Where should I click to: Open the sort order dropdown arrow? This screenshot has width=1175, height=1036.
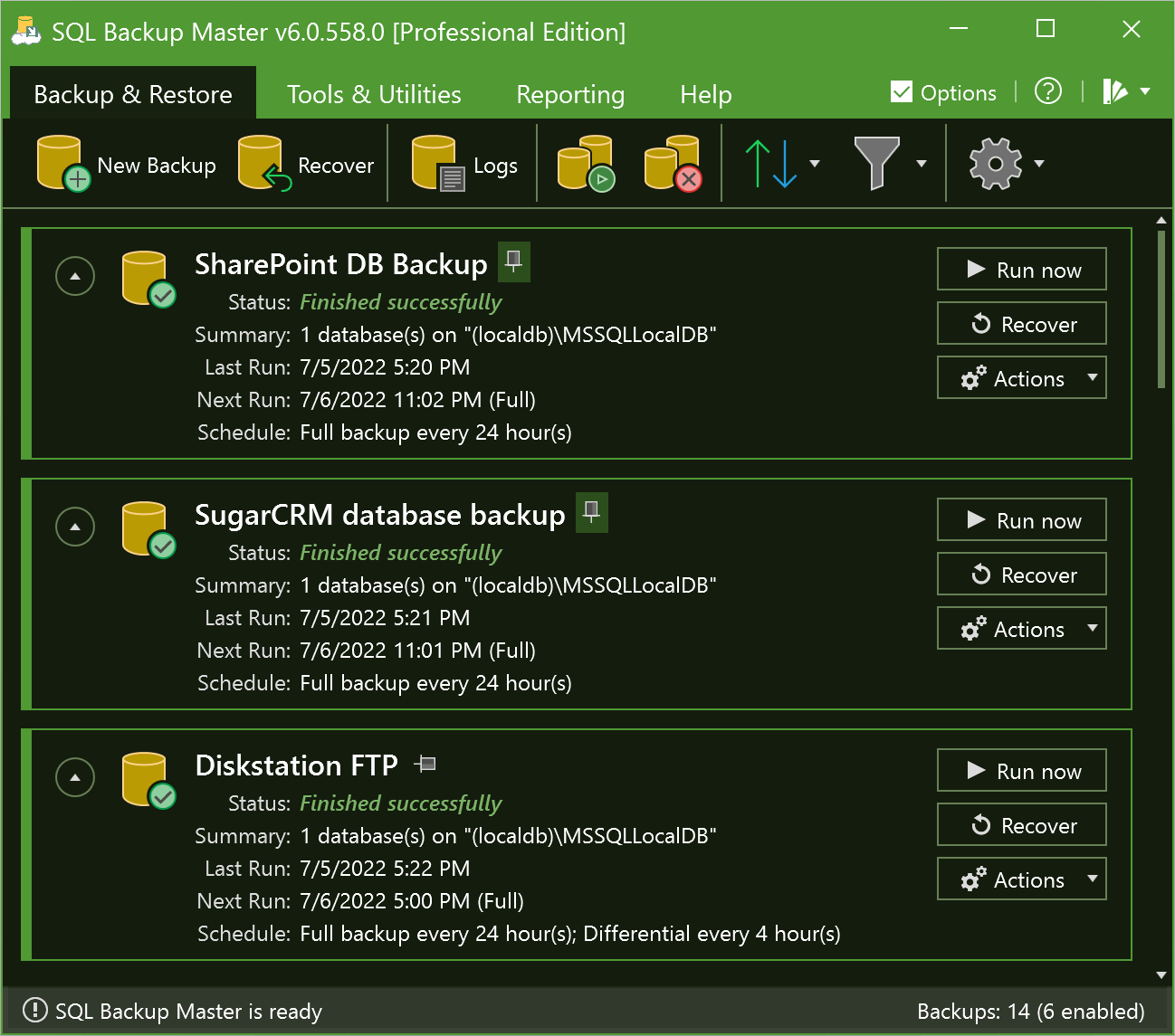(815, 164)
